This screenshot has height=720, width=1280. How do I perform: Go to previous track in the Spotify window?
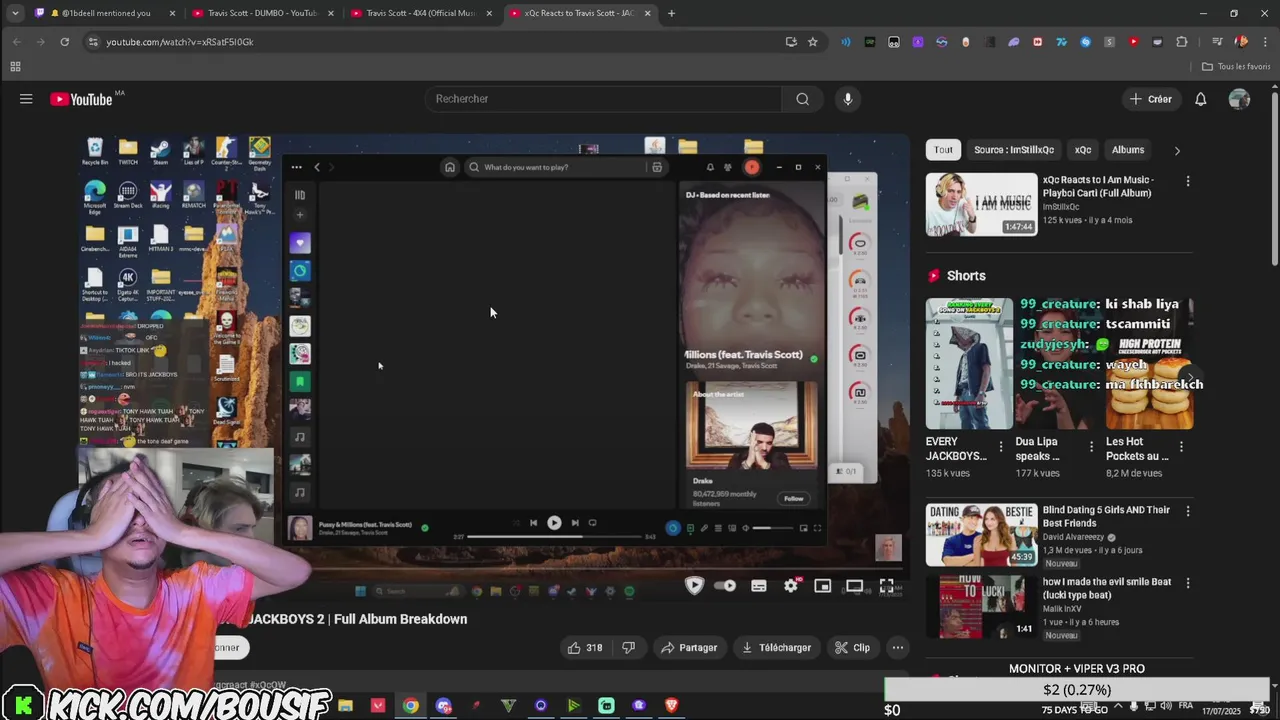533,522
